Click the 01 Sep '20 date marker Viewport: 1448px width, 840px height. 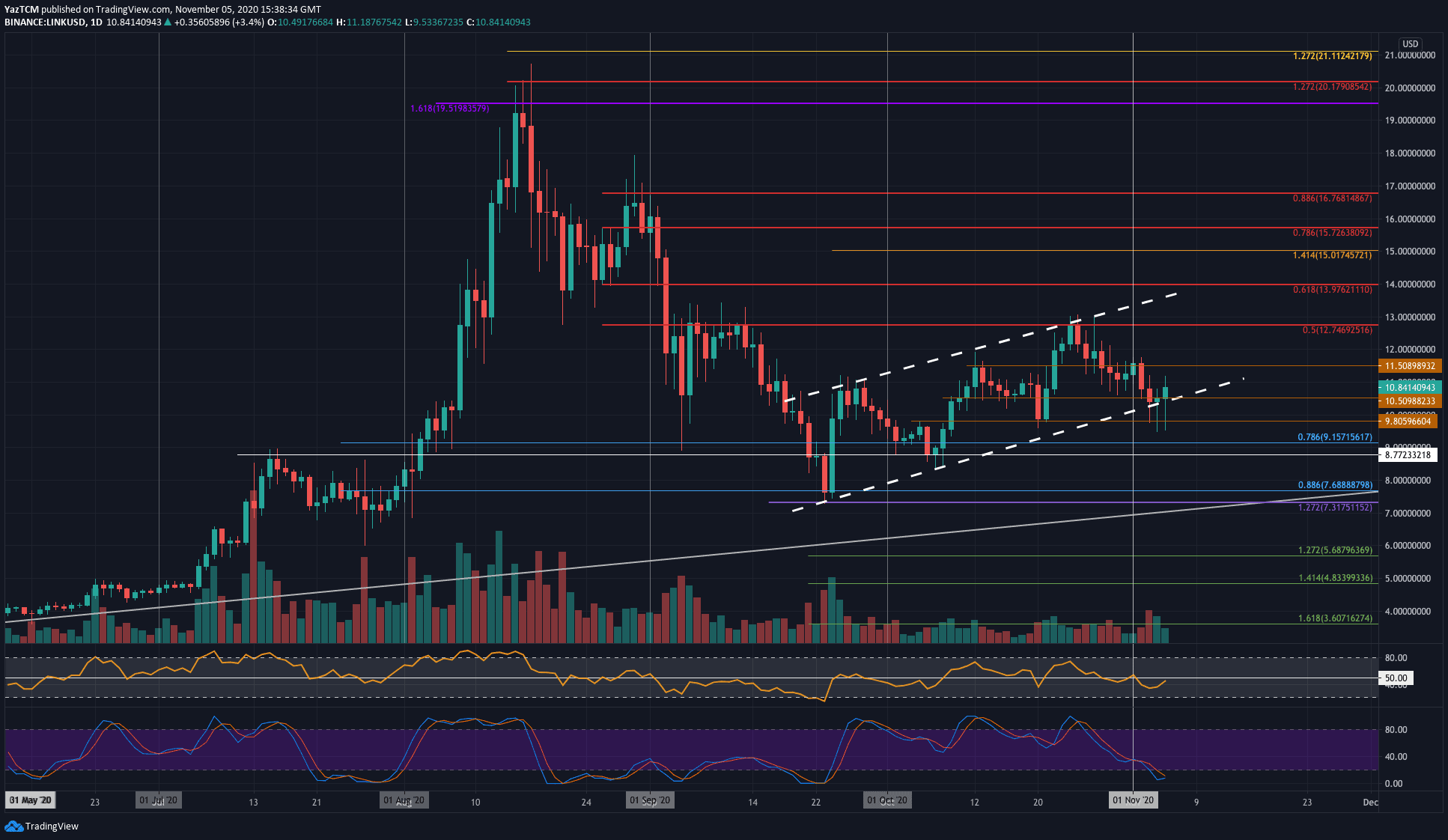pyautogui.click(x=650, y=800)
